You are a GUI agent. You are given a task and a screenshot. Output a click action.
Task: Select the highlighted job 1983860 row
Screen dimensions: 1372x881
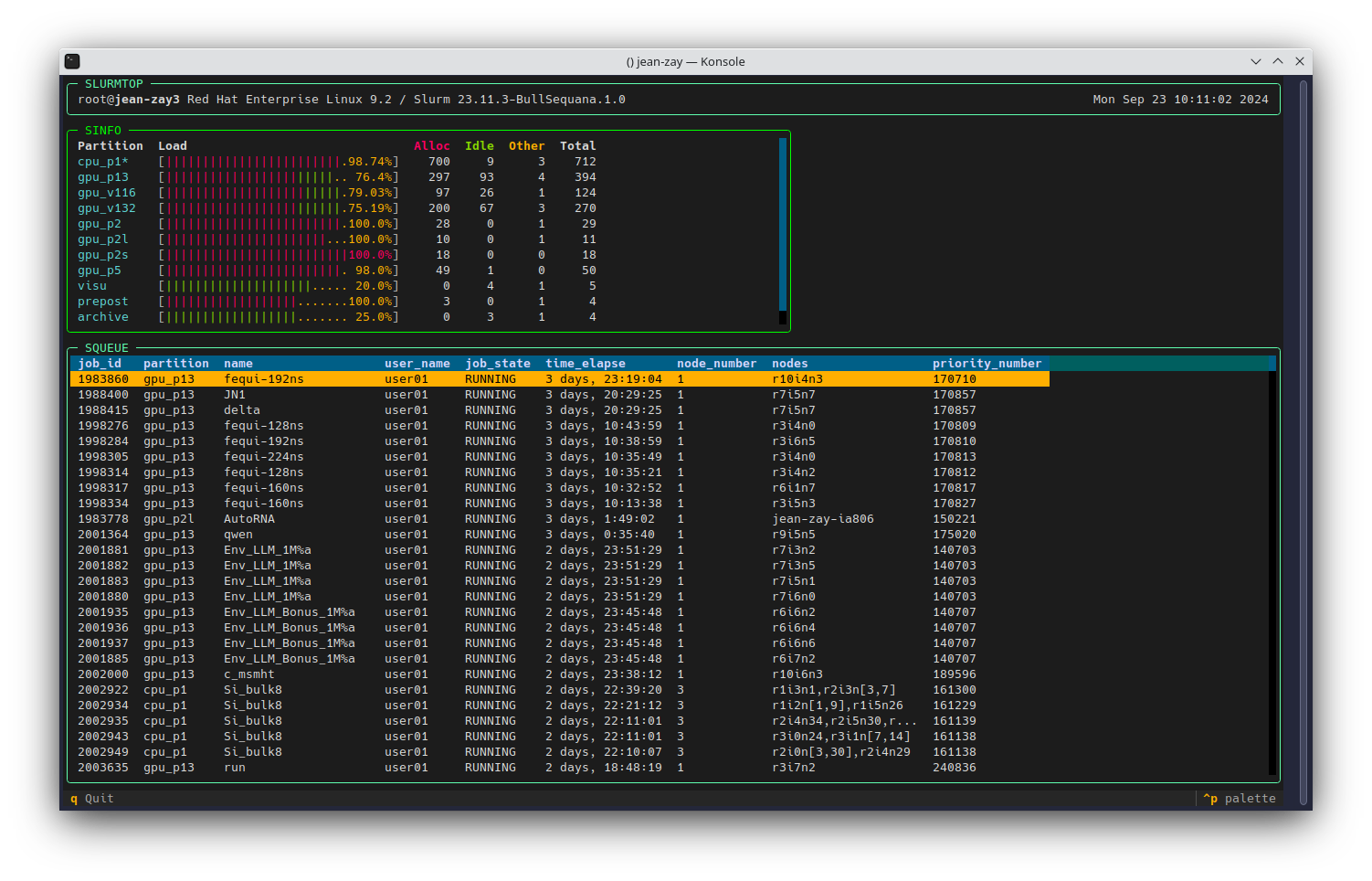point(559,378)
